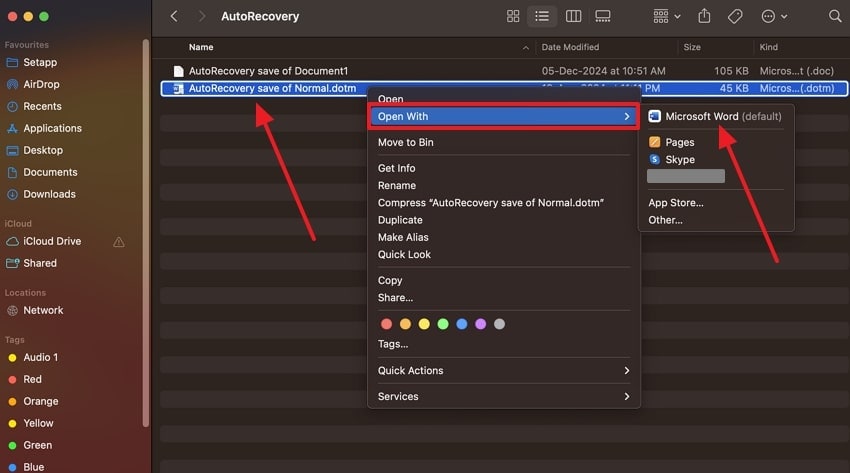Sort by Name column header
This screenshot has width=850, height=473.
pos(201,47)
